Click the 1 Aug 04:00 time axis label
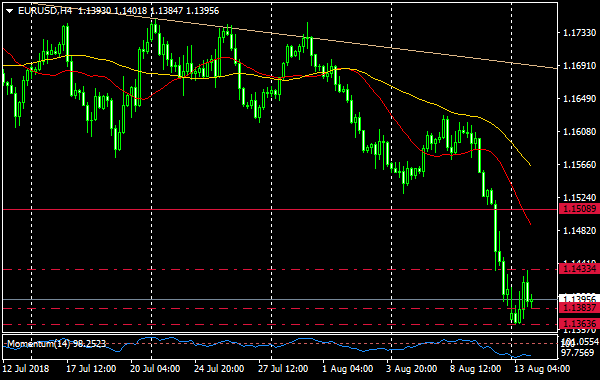Viewport: 600px width, 380px height. [347, 369]
